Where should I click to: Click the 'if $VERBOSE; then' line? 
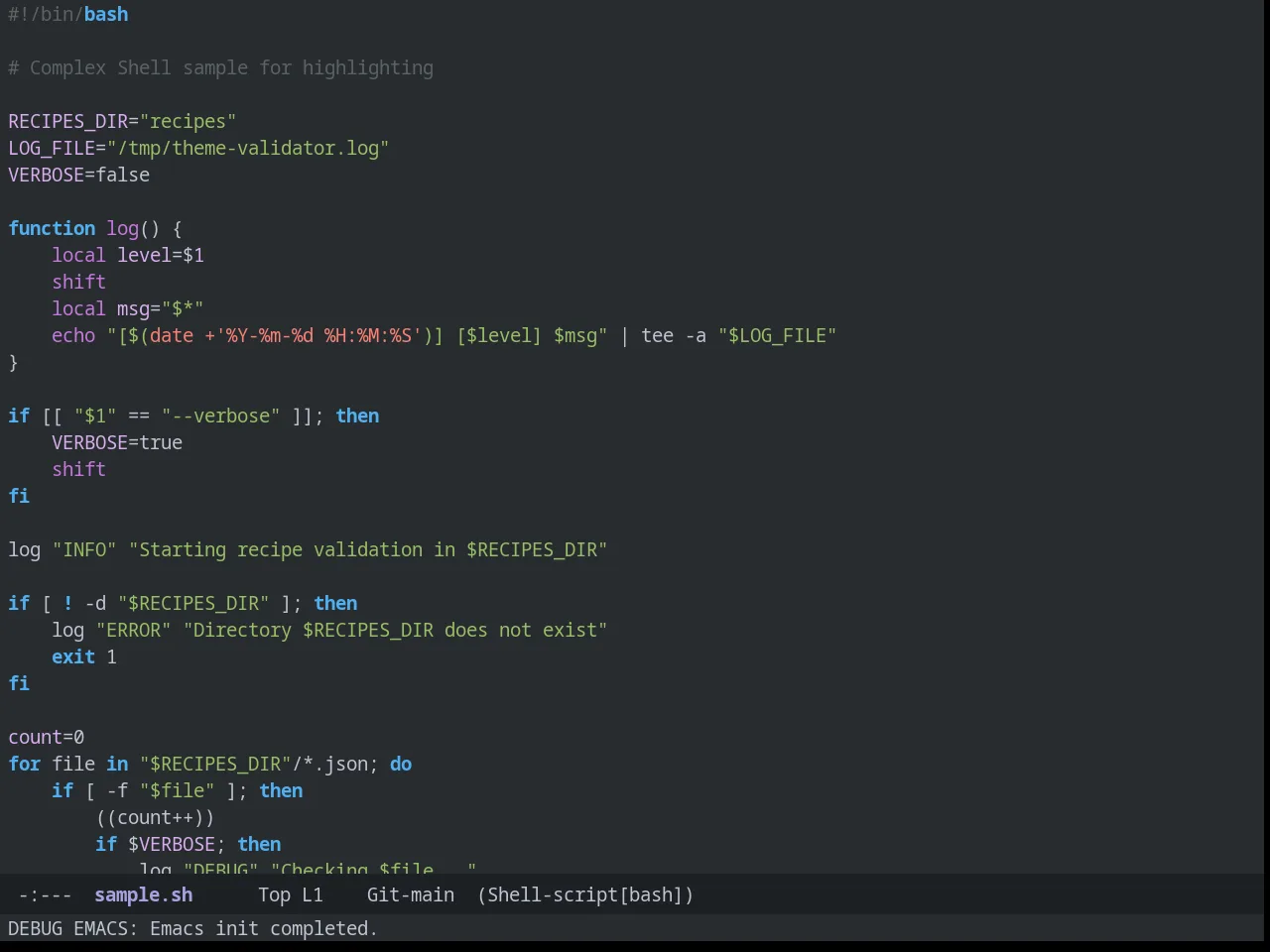(x=189, y=844)
